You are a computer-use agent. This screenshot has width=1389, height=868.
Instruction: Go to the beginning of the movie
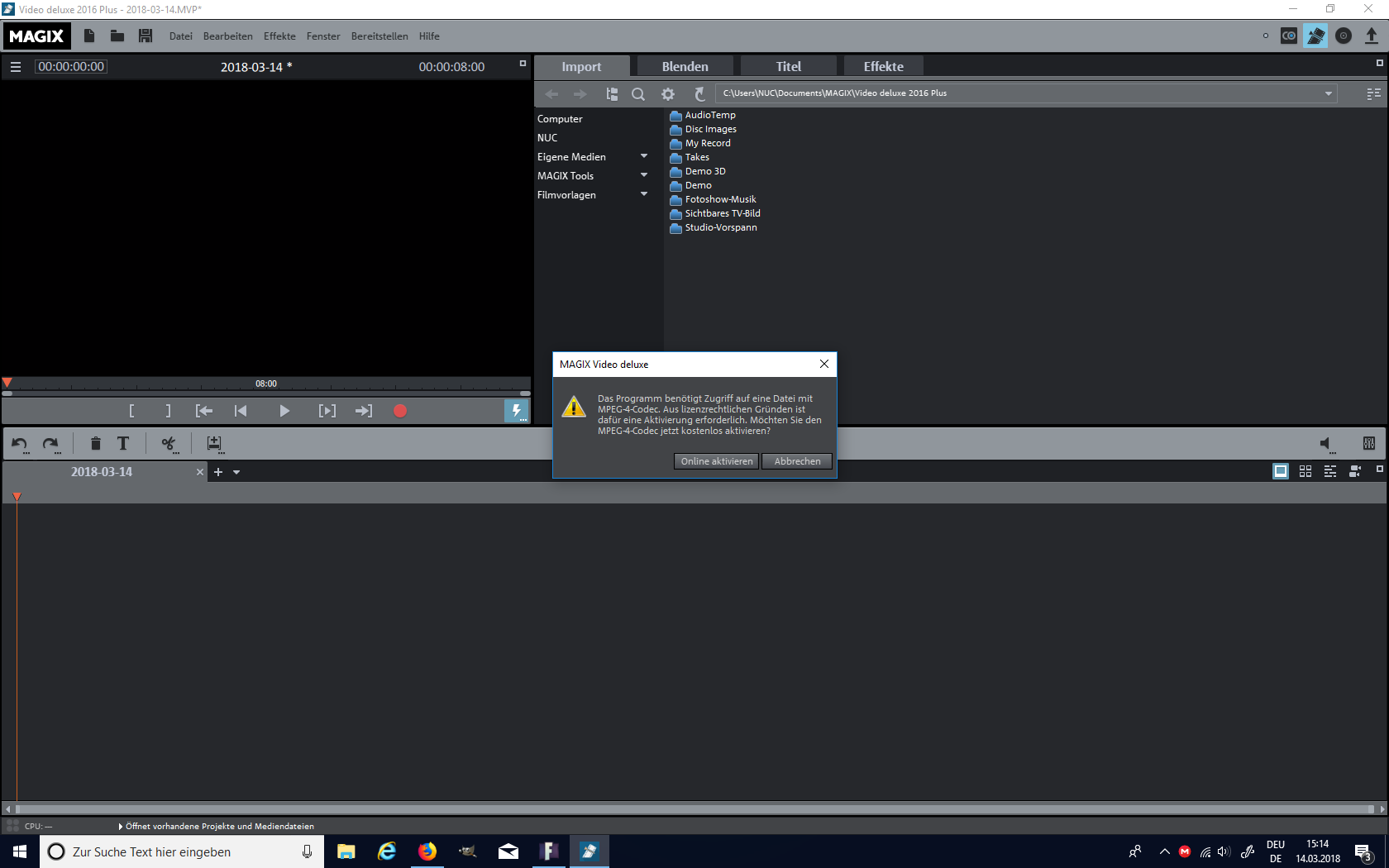(241, 411)
